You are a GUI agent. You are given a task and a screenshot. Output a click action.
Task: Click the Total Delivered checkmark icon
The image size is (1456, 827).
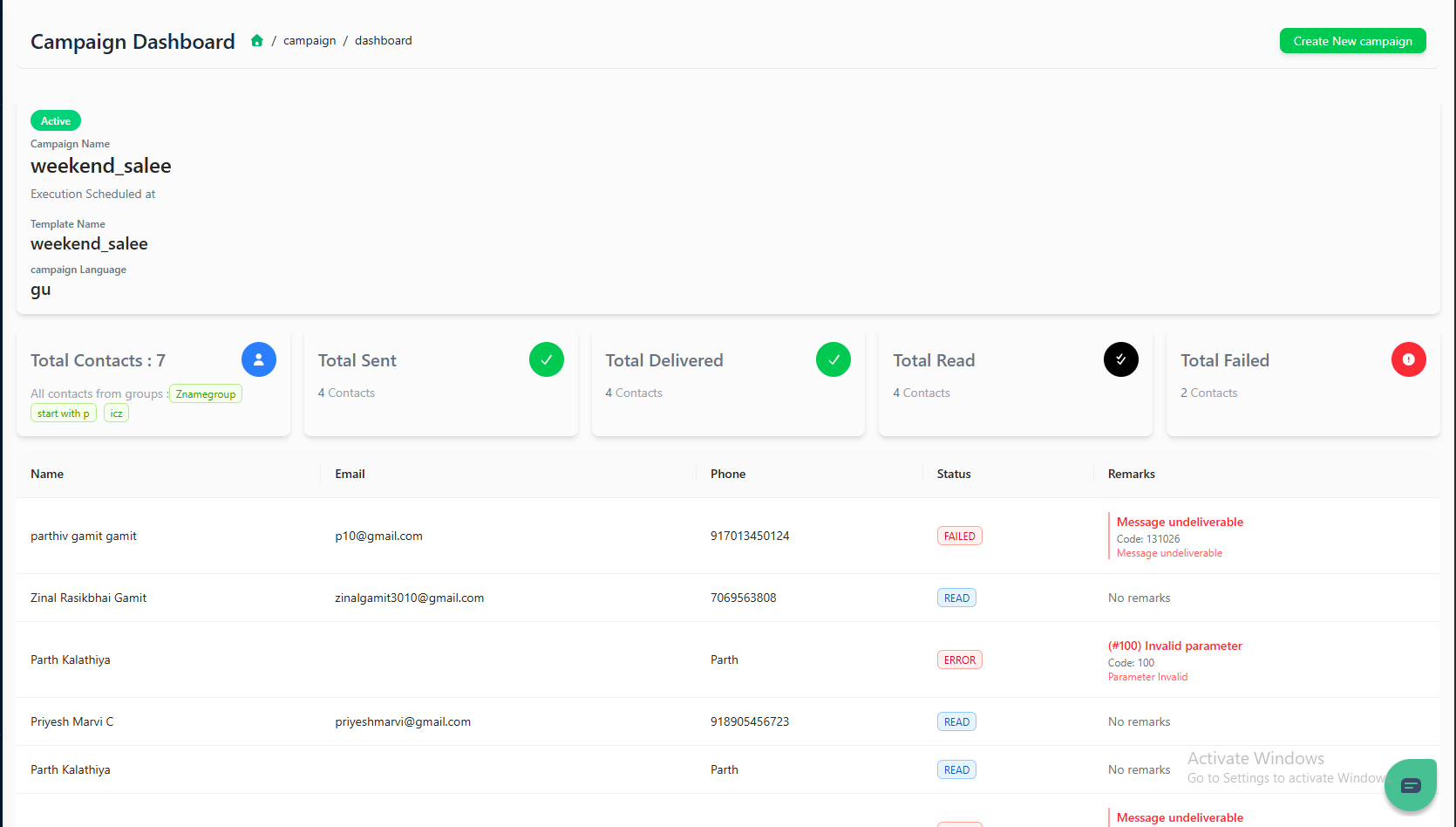833,359
